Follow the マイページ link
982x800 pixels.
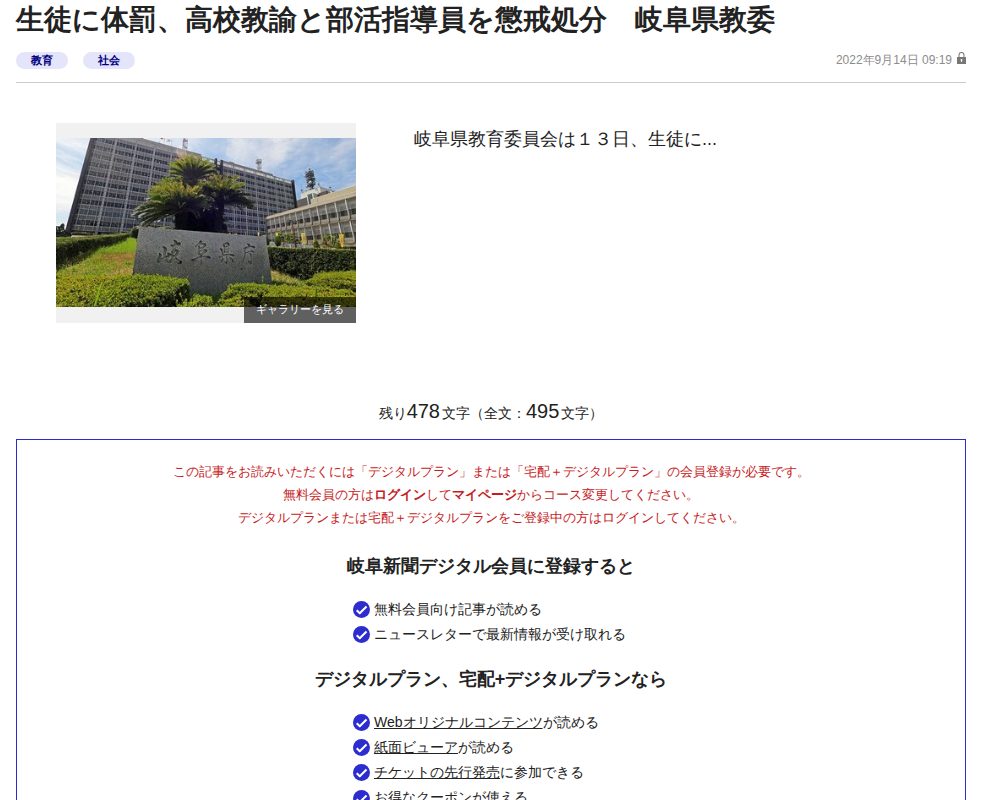pyautogui.click(x=484, y=495)
